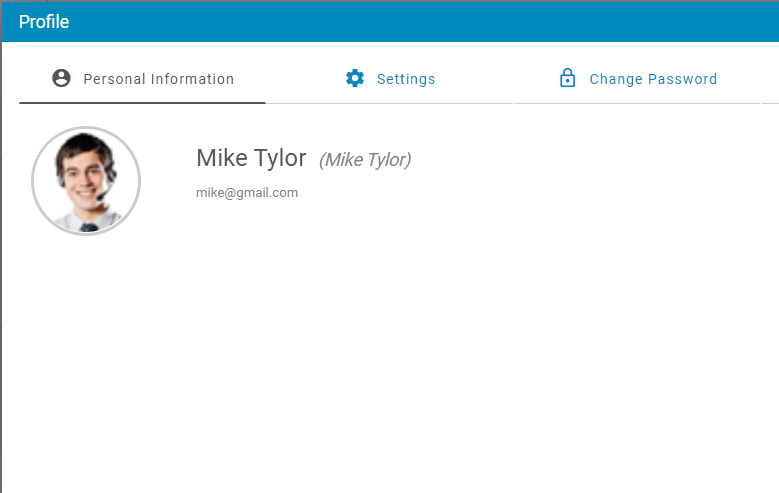Click the Personal Information person icon
This screenshot has width=779, height=493.
pos(61,78)
